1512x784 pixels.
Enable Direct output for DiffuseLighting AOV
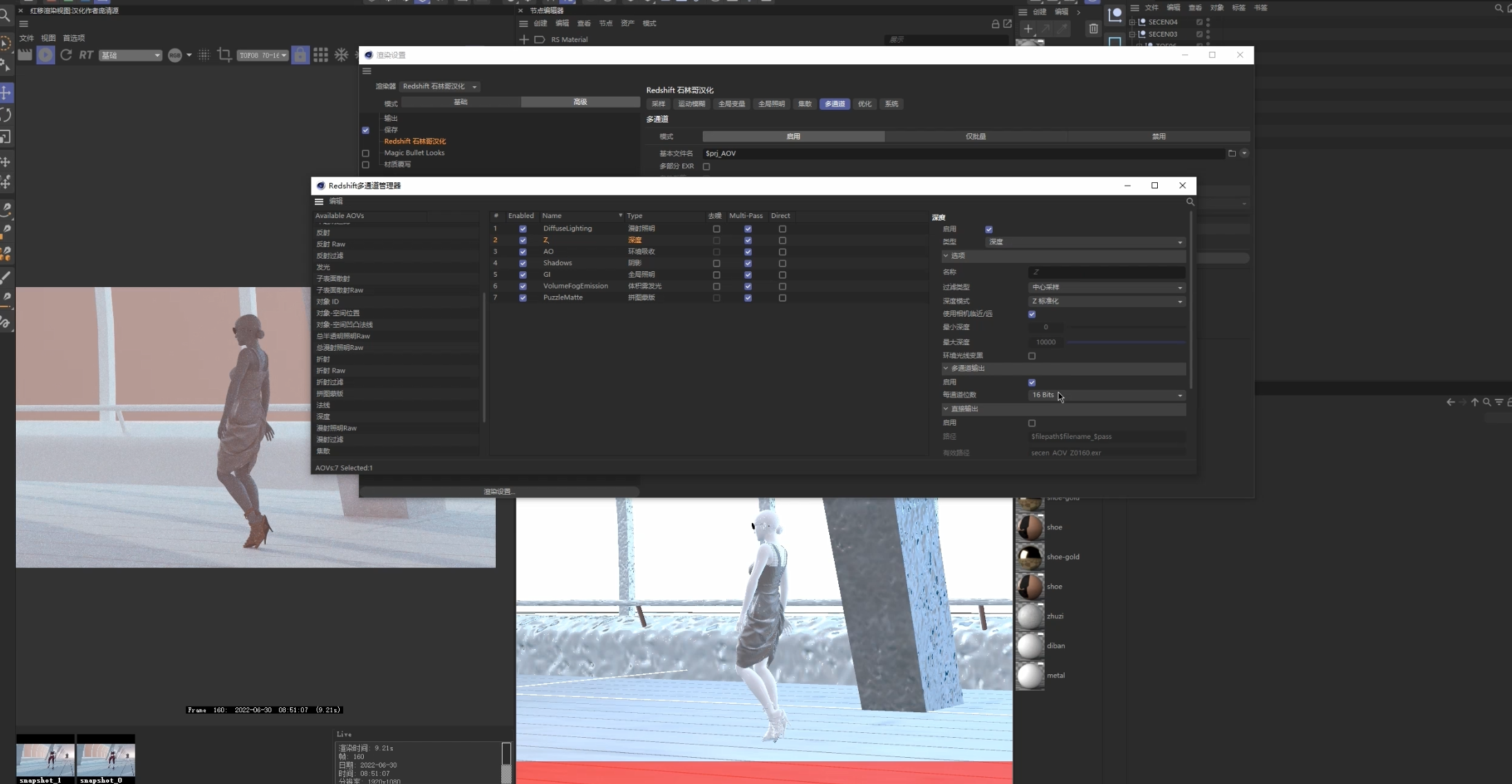782,229
